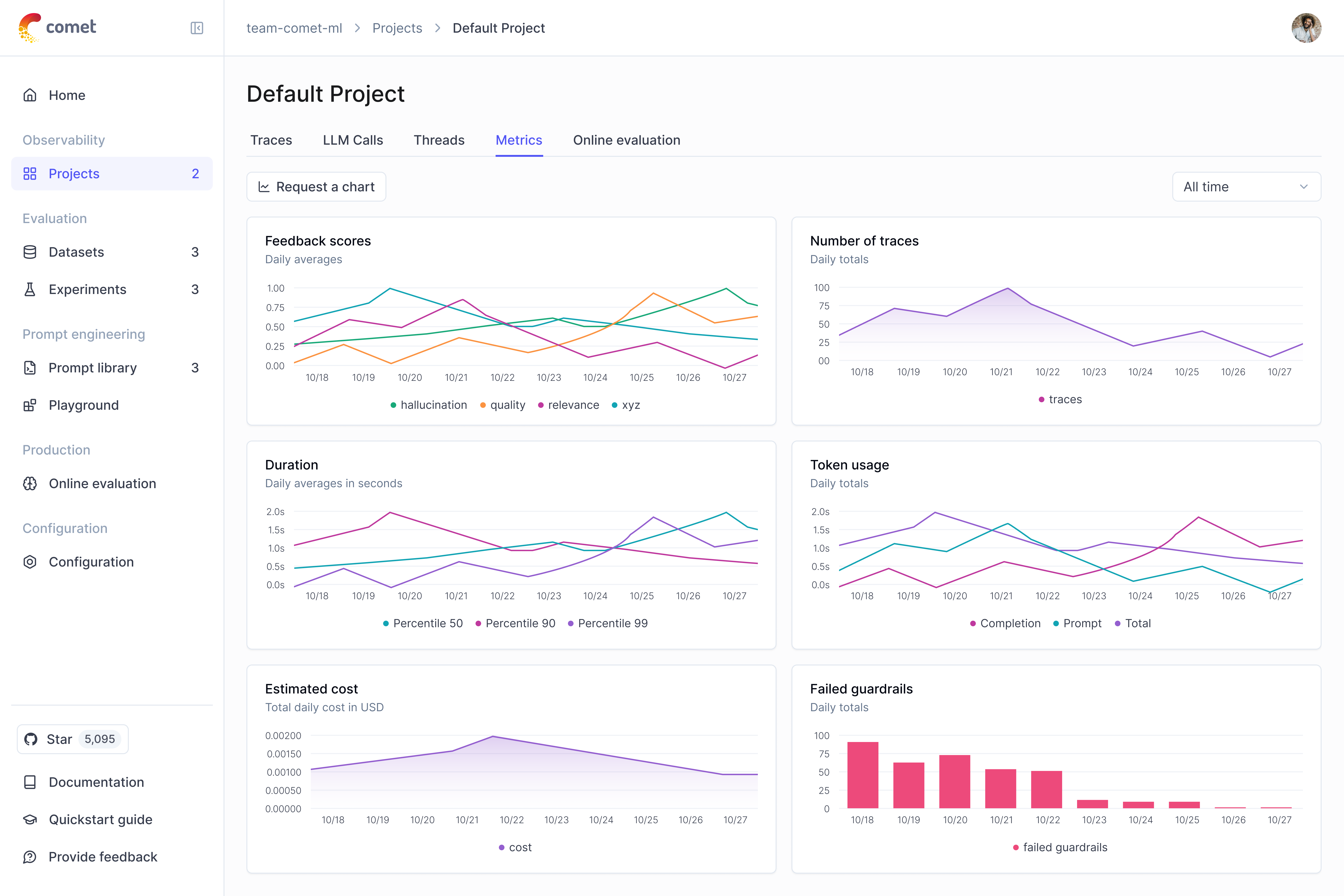
Task: Click the Provide feedback speech bubble icon
Action: [x=30, y=857]
